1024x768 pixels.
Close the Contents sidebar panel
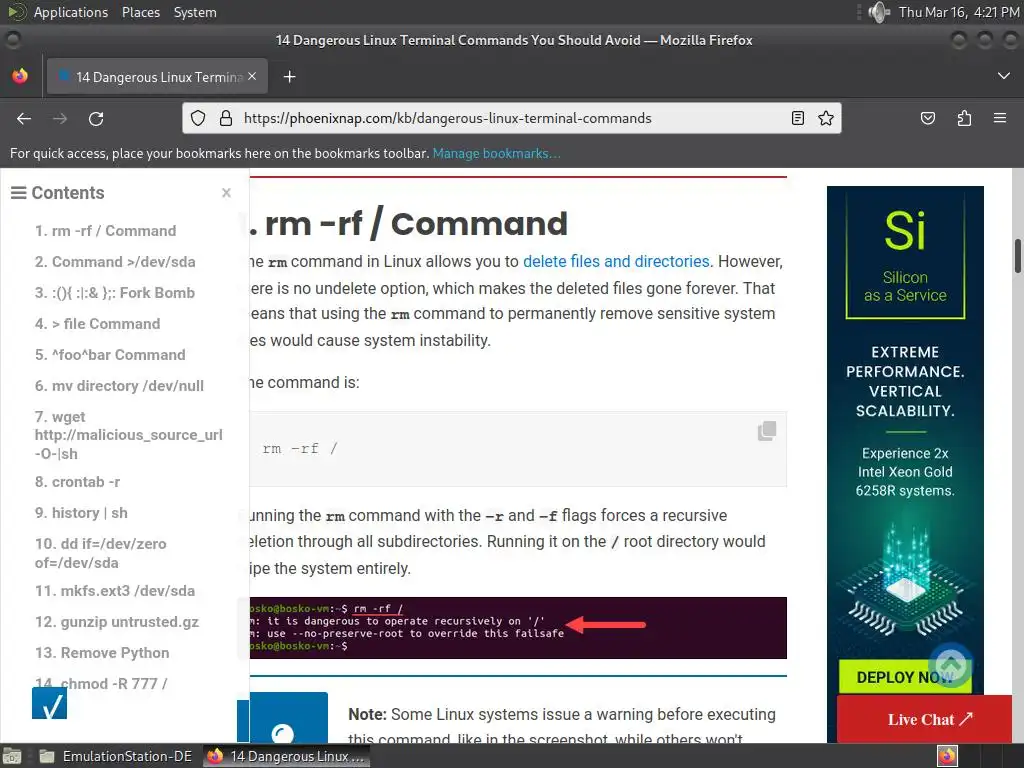226,193
